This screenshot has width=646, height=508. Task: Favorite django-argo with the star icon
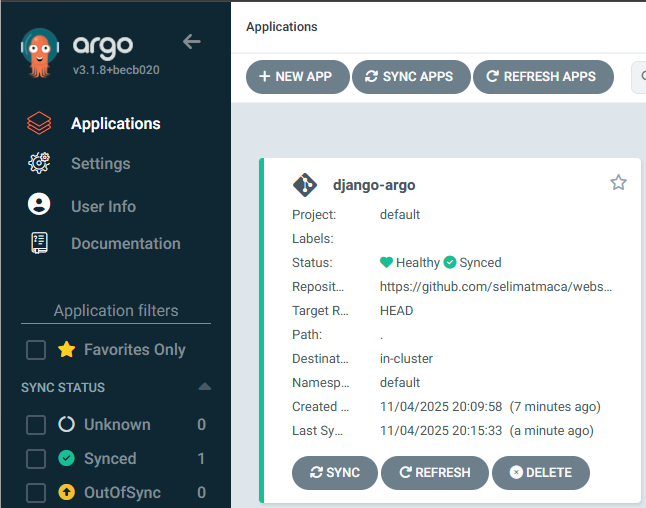[618, 182]
